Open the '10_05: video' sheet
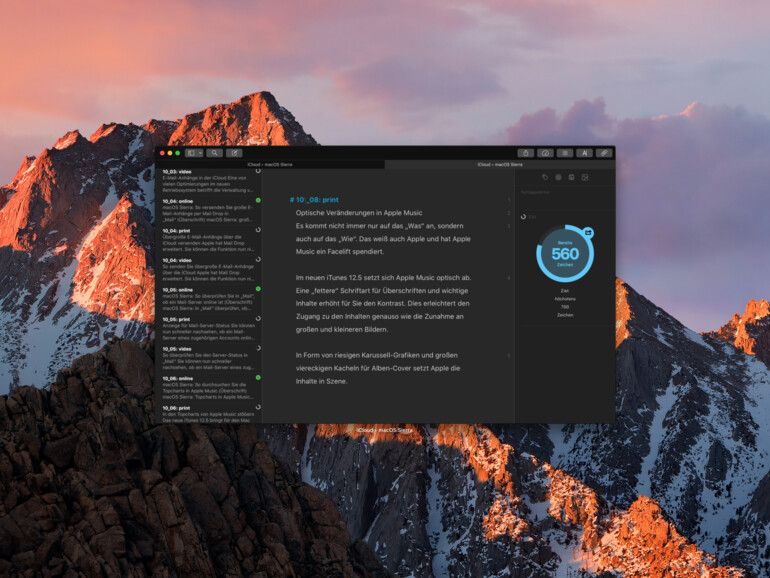770x578 pixels. pos(208,358)
